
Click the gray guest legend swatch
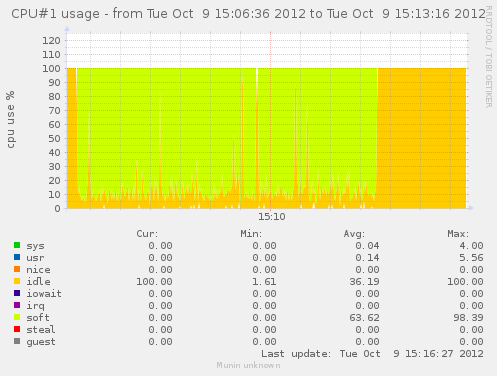pos(17,341)
